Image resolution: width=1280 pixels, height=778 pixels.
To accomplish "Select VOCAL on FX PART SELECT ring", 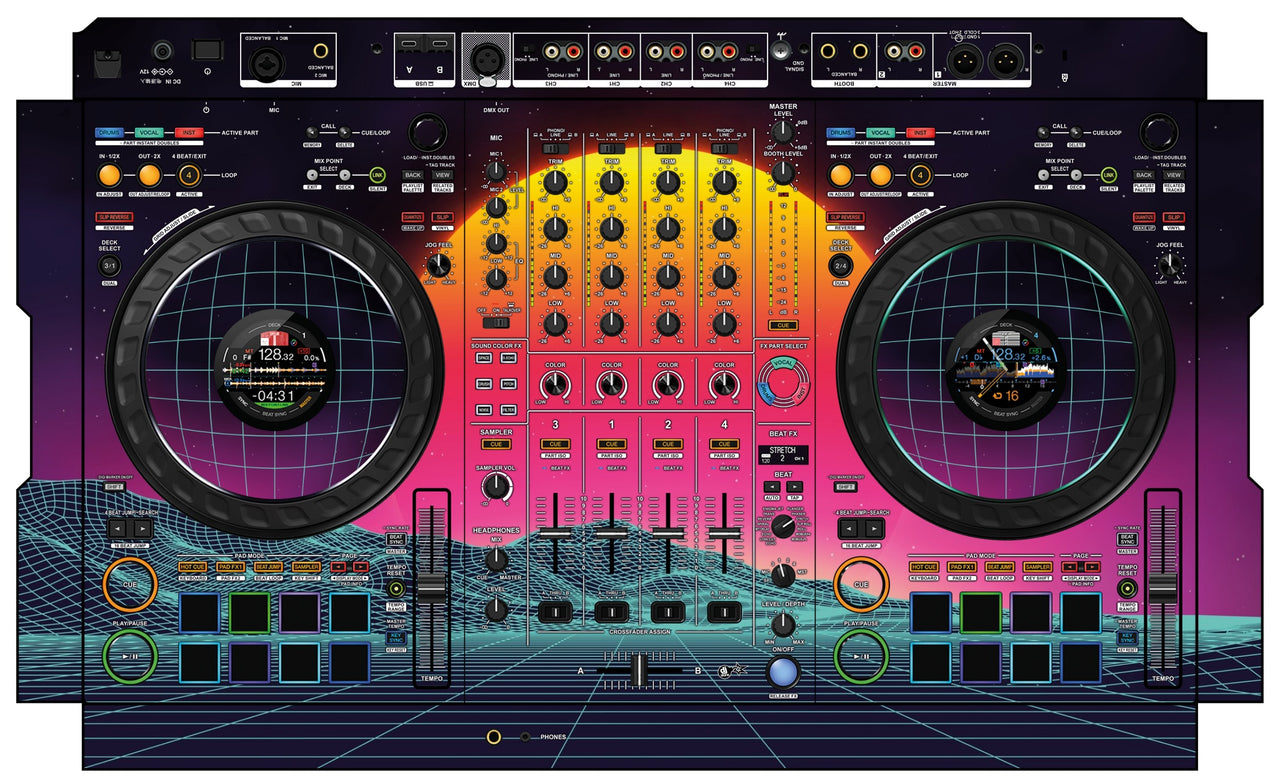I will tap(785, 363).
